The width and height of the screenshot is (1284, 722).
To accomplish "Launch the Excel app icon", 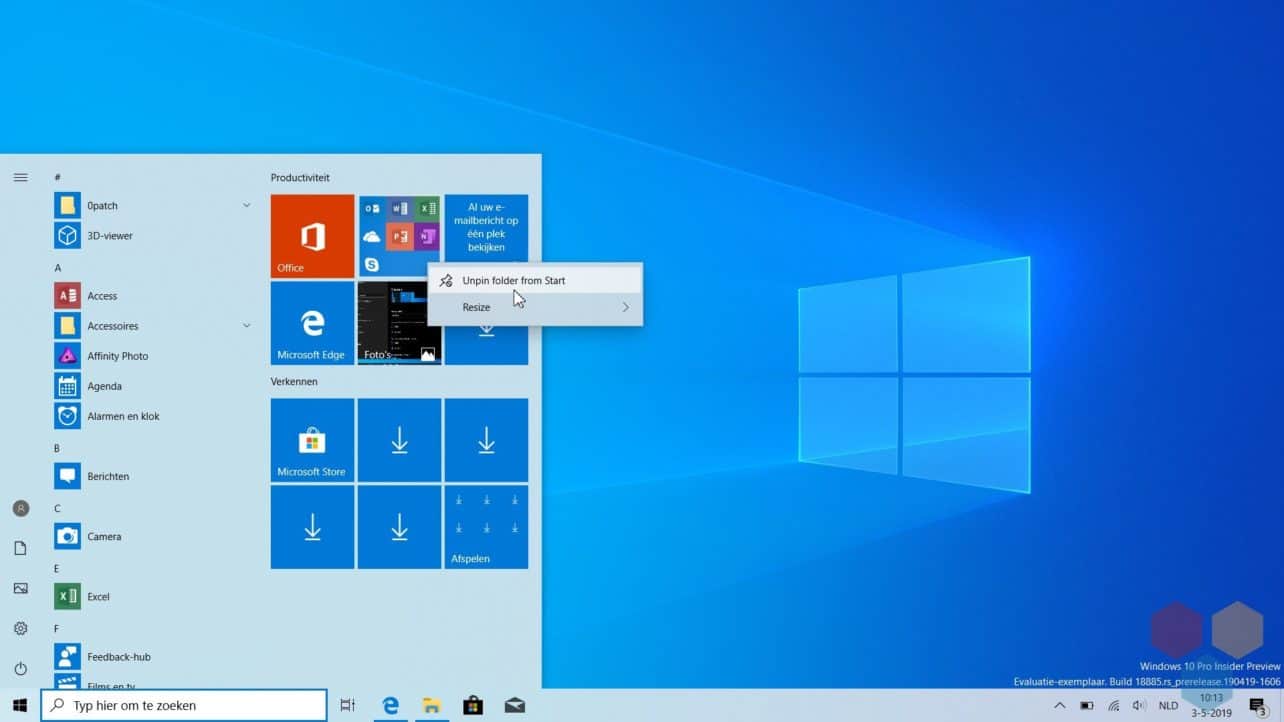I will coord(67,596).
